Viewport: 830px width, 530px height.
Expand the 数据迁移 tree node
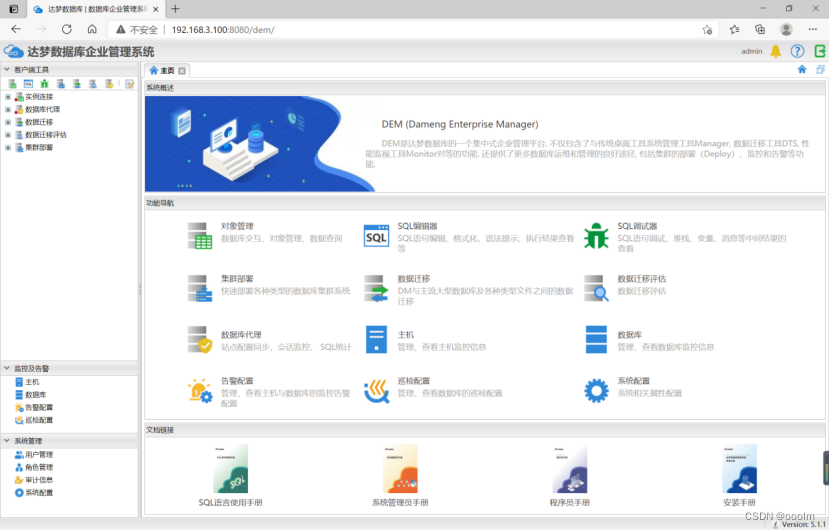pyautogui.click(x=7, y=122)
